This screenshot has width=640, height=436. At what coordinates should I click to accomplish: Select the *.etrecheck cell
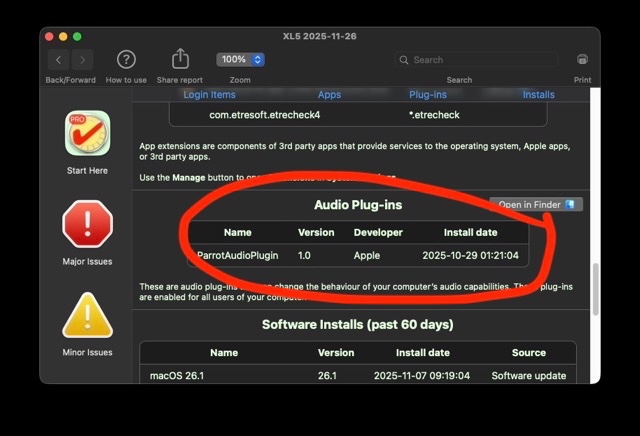(434, 115)
